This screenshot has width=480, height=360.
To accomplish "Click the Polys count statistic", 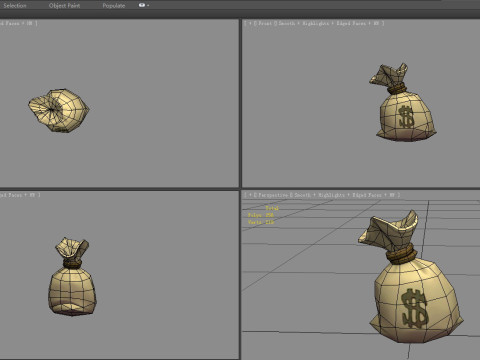I will point(261,215).
